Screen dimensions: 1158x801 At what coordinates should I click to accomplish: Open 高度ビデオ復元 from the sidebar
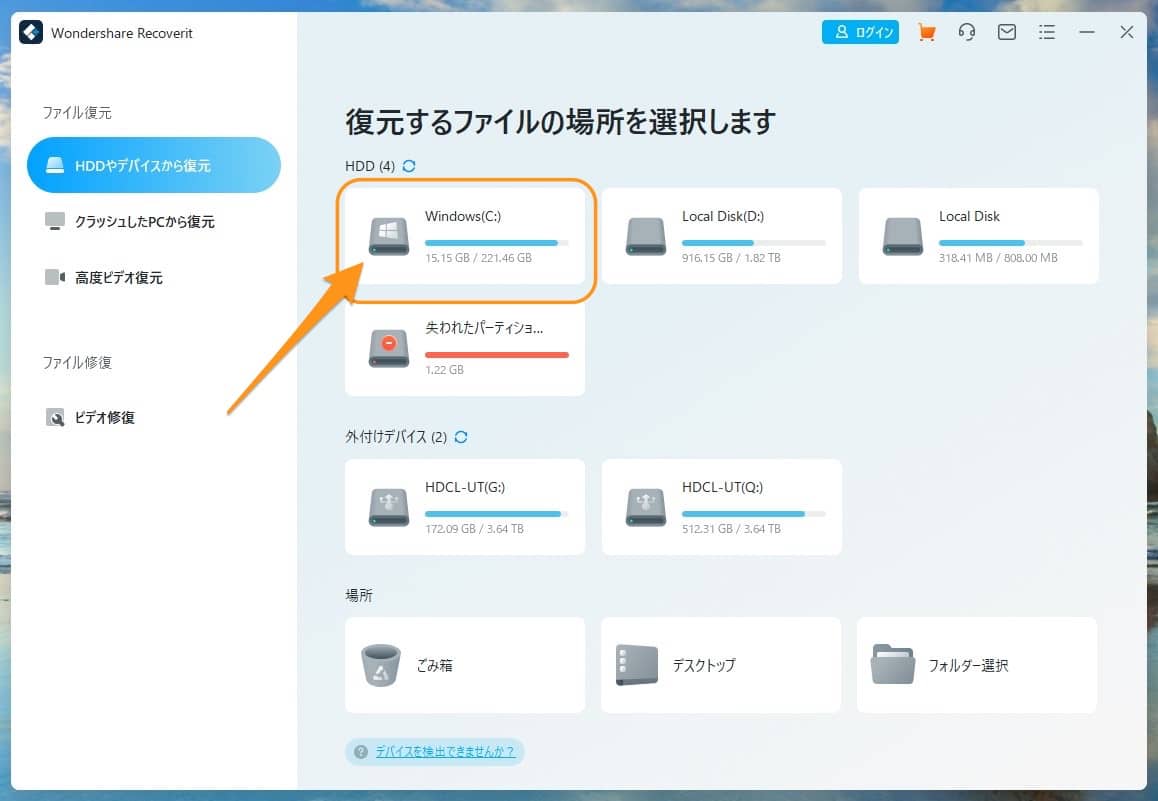(118, 278)
